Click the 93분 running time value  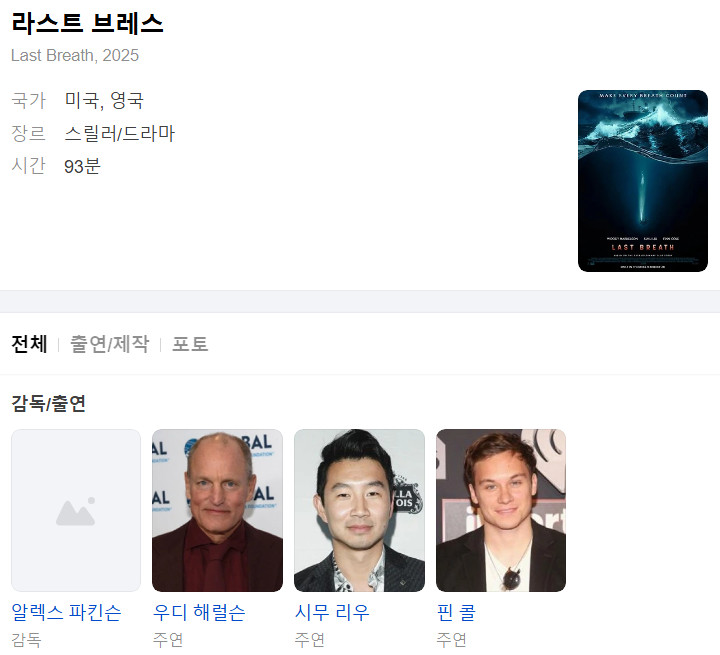coord(82,166)
